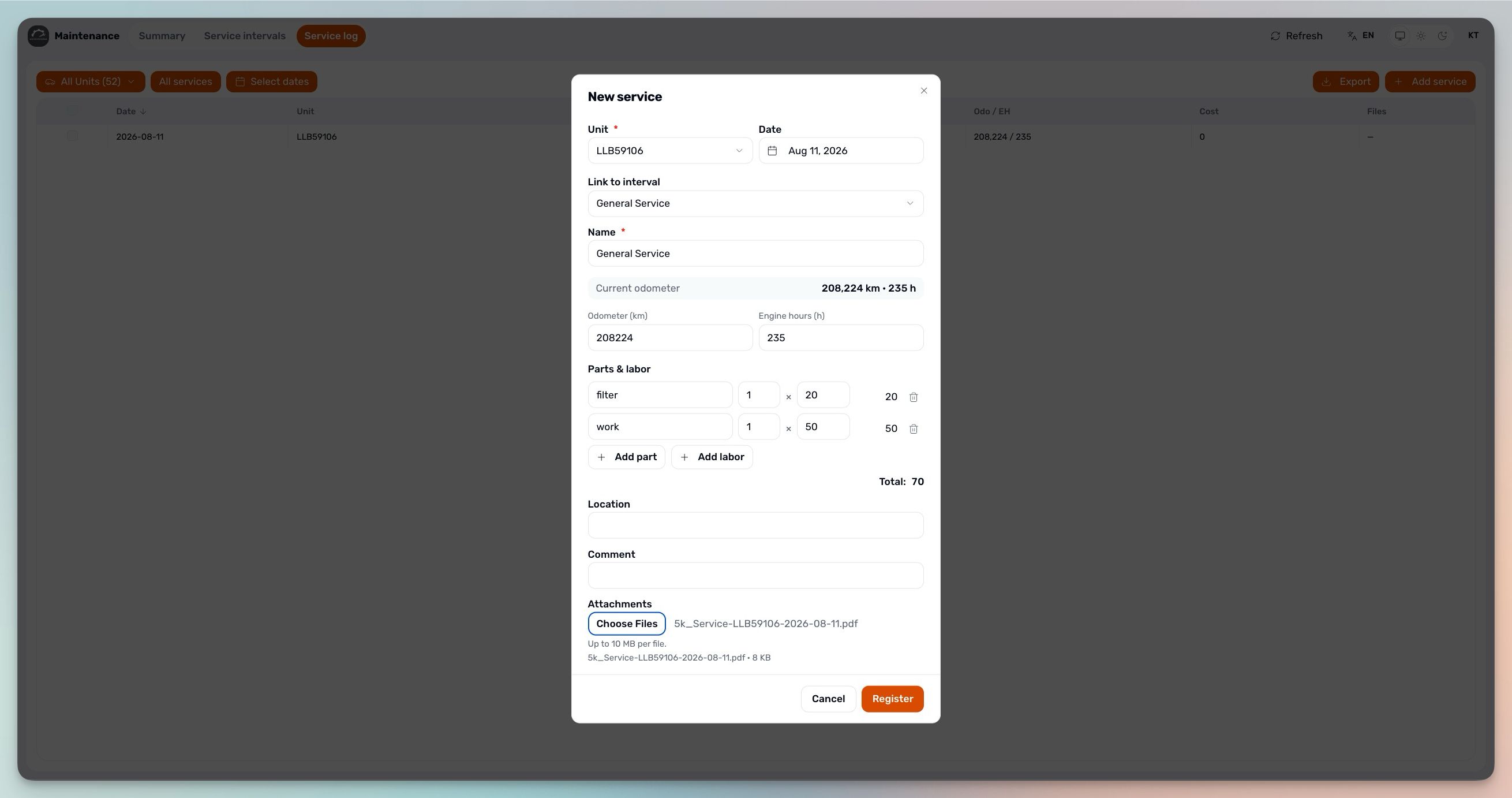1512x798 pixels.
Task: Click the Comment input field
Action: point(755,576)
